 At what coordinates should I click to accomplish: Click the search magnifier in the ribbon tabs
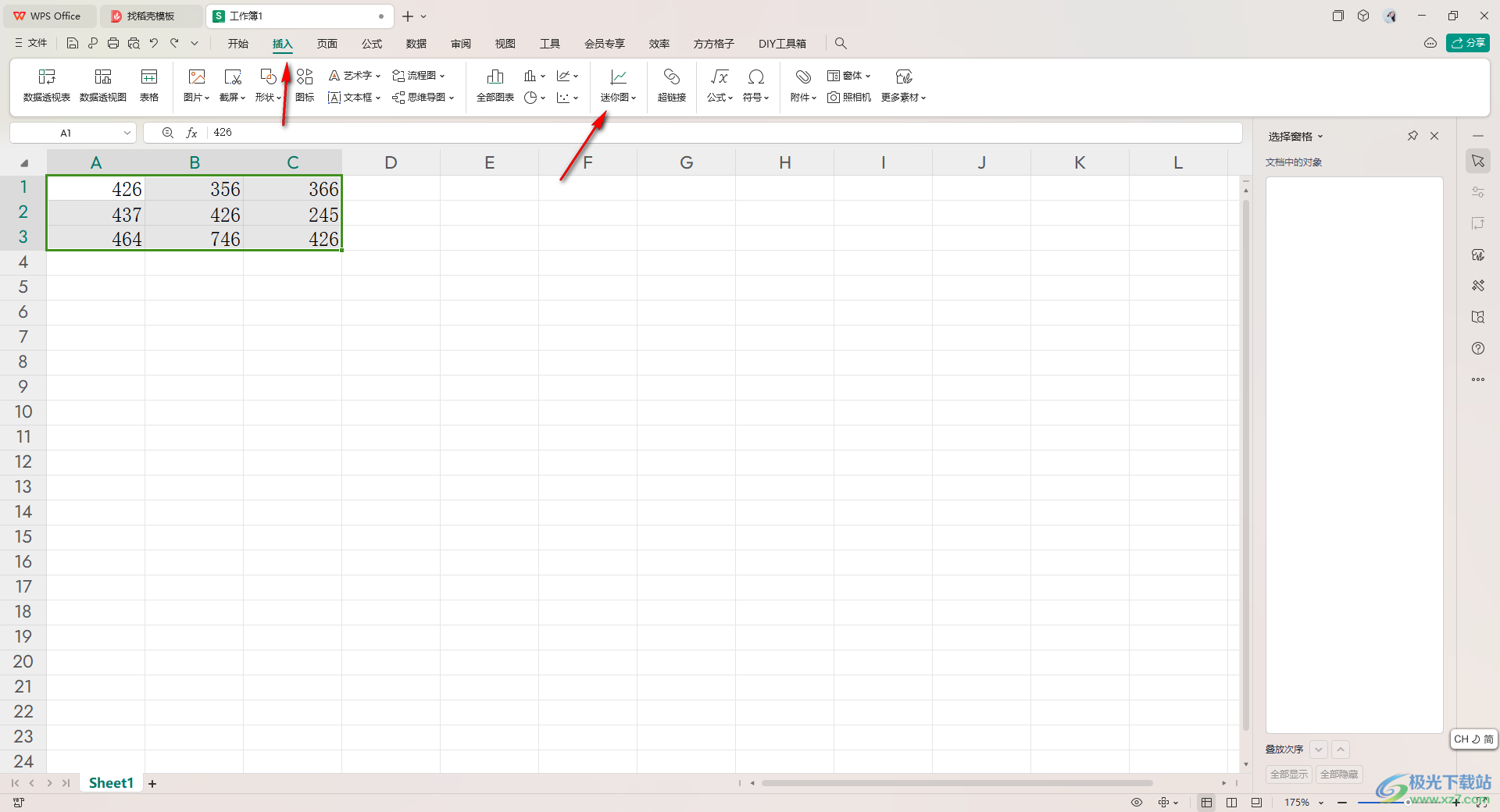[x=841, y=44]
